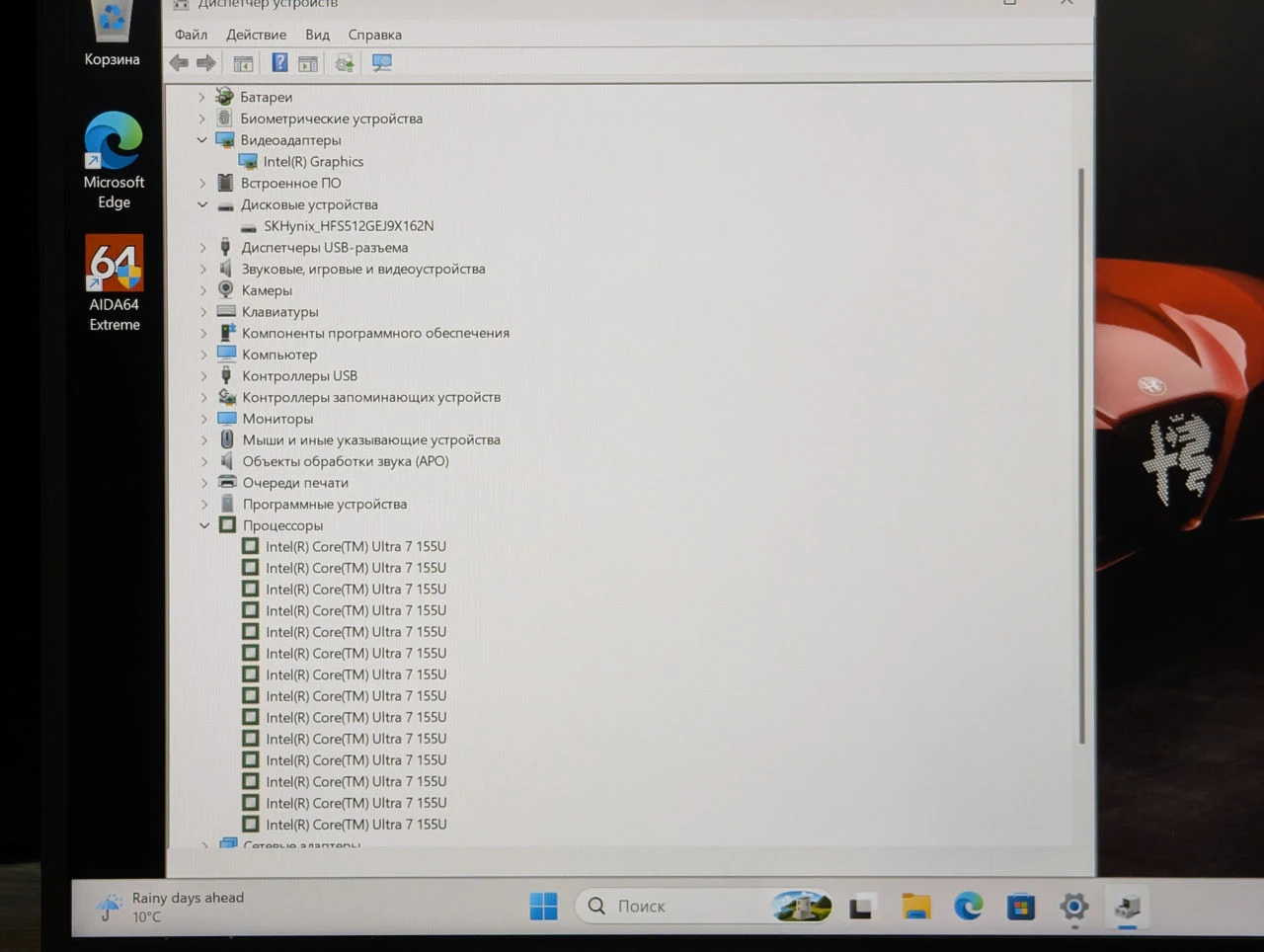Click the Back arrow in the toolbar
The height and width of the screenshot is (952, 1264).
pos(179,63)
